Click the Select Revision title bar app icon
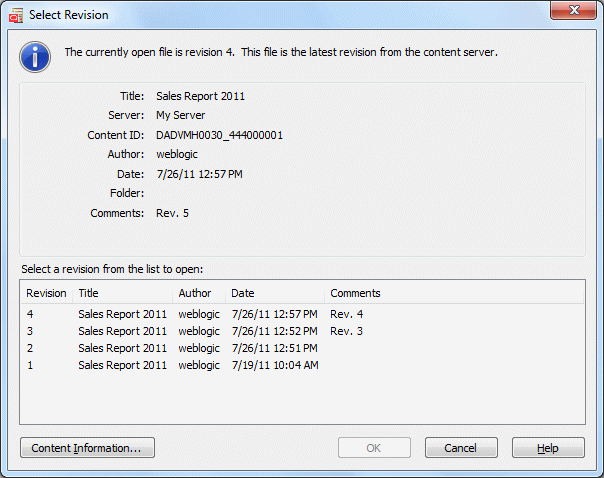The height and width of the screenshot is (478, 604). coord(16,15)
